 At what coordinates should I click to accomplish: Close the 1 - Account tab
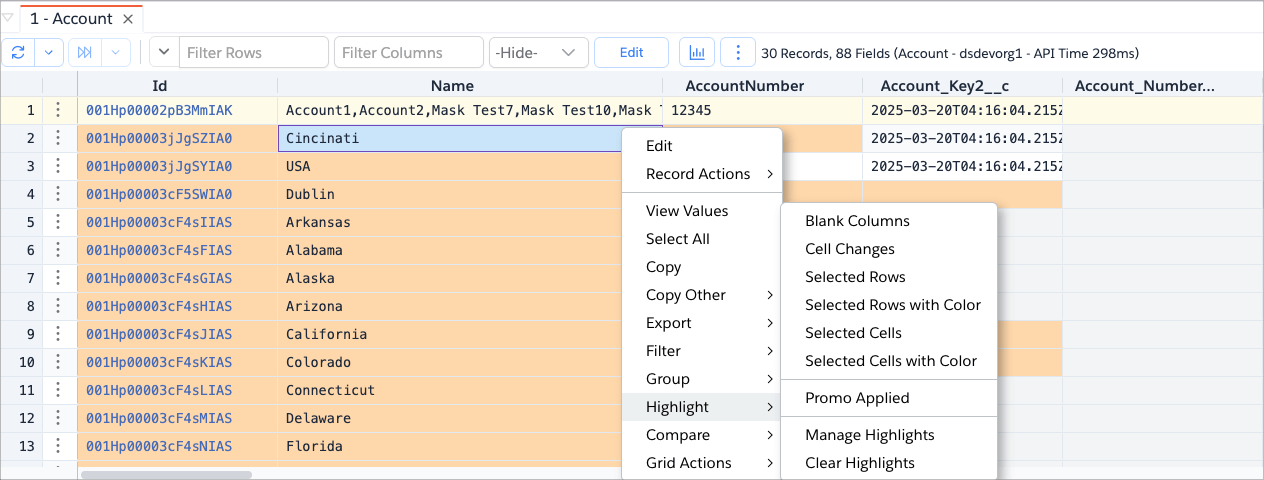(127, 19)
